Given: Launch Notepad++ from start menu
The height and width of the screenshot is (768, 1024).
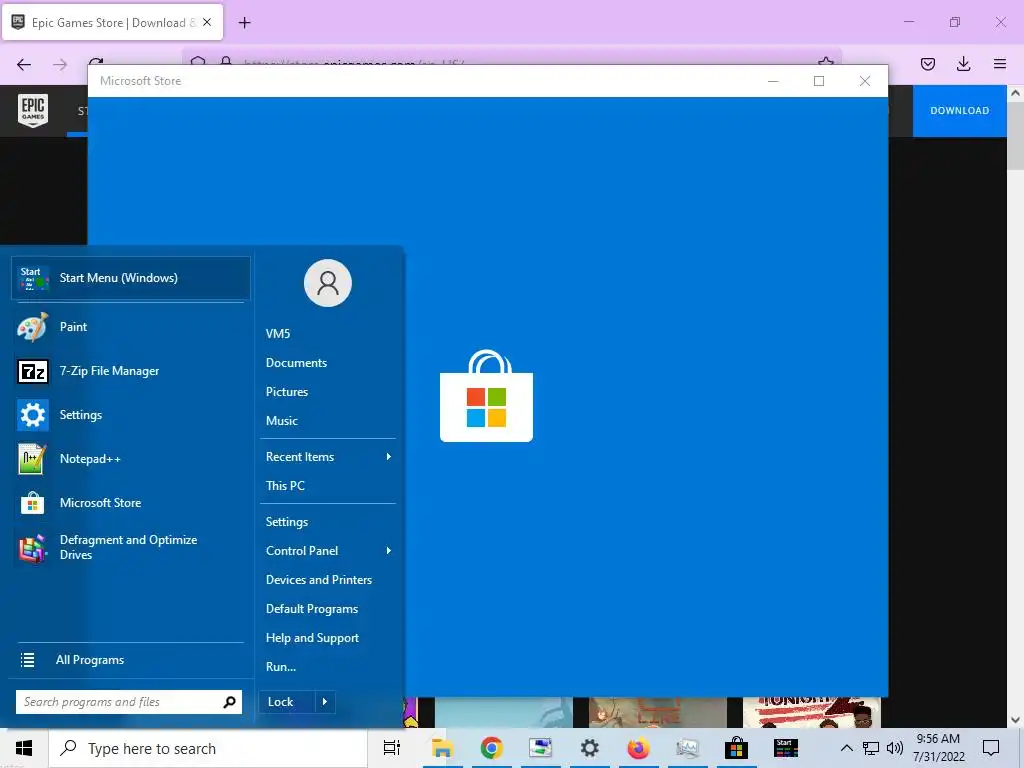Looking at the screenshot, I should pos(131,458).
